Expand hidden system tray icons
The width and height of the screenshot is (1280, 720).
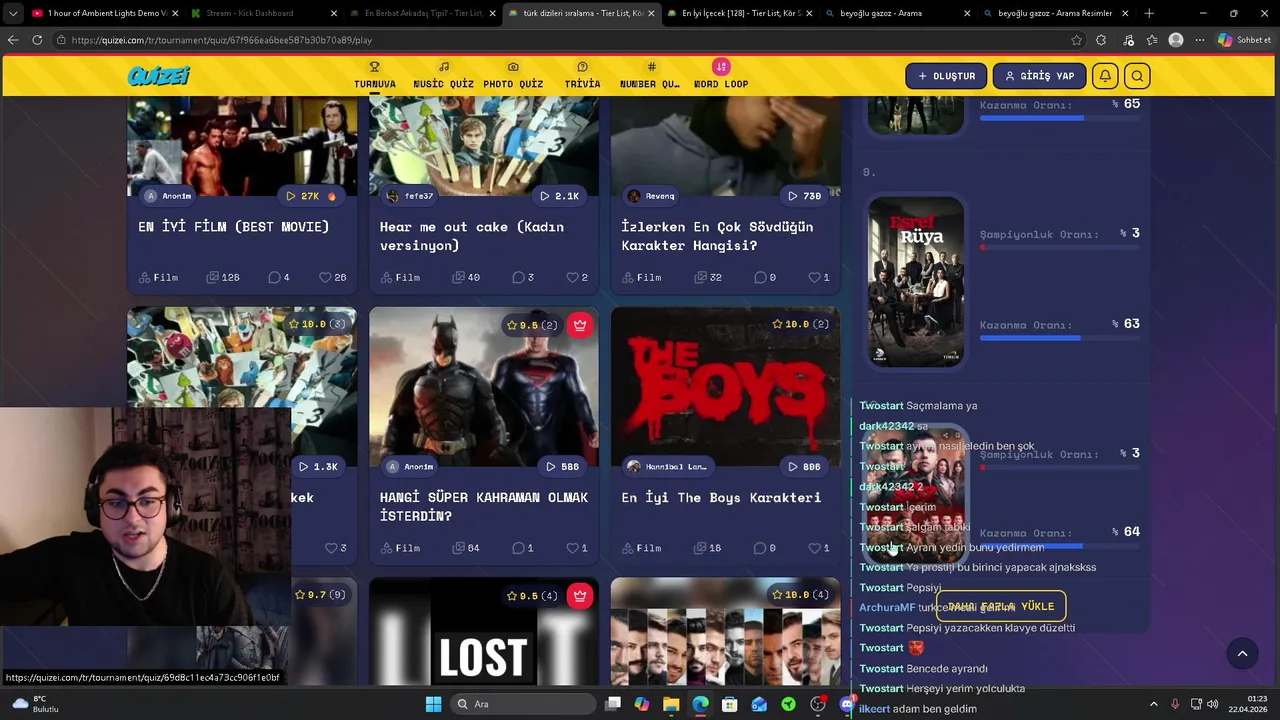1153,704
